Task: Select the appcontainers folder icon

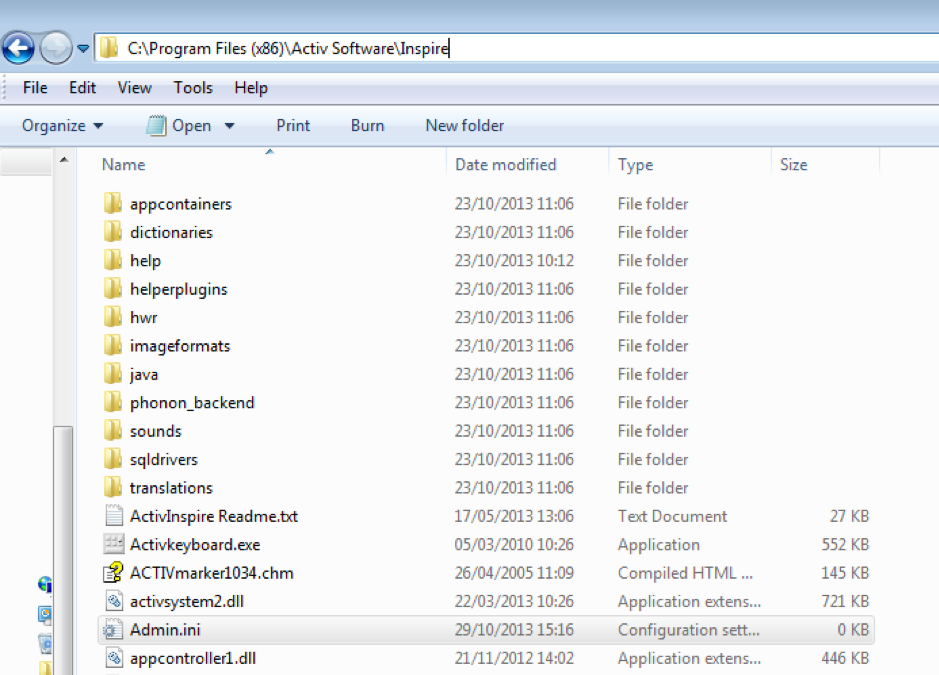Action: coord(114,204)
